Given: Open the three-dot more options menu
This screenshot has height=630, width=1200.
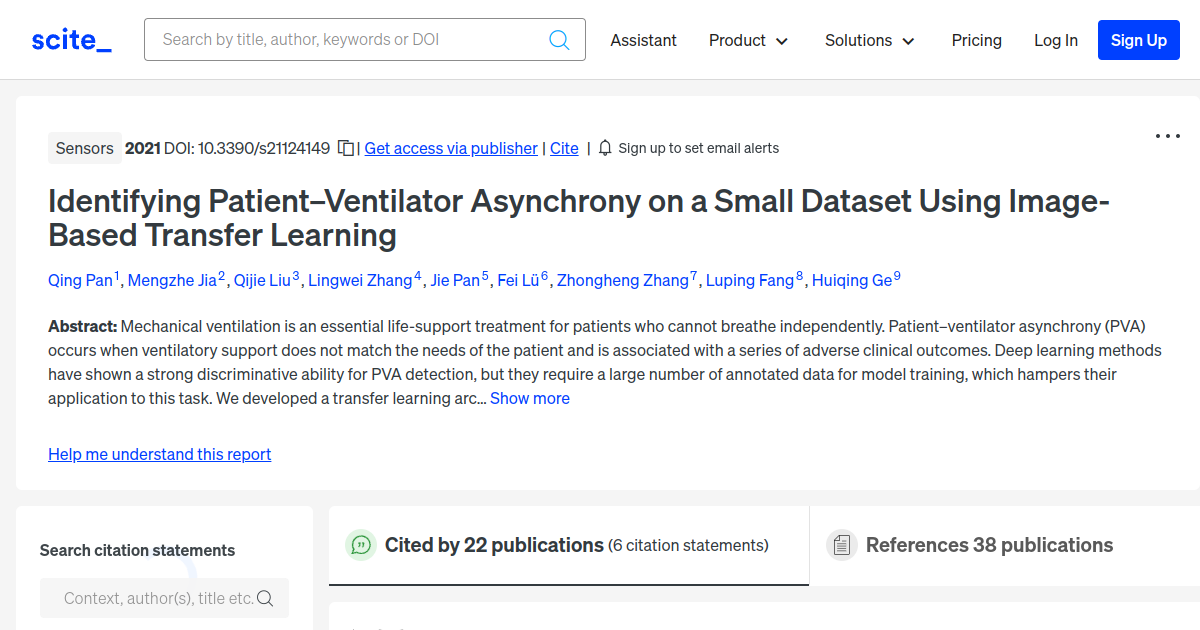Looking at the screenshot, I should pyautogui.click(x=1167, y=136).
